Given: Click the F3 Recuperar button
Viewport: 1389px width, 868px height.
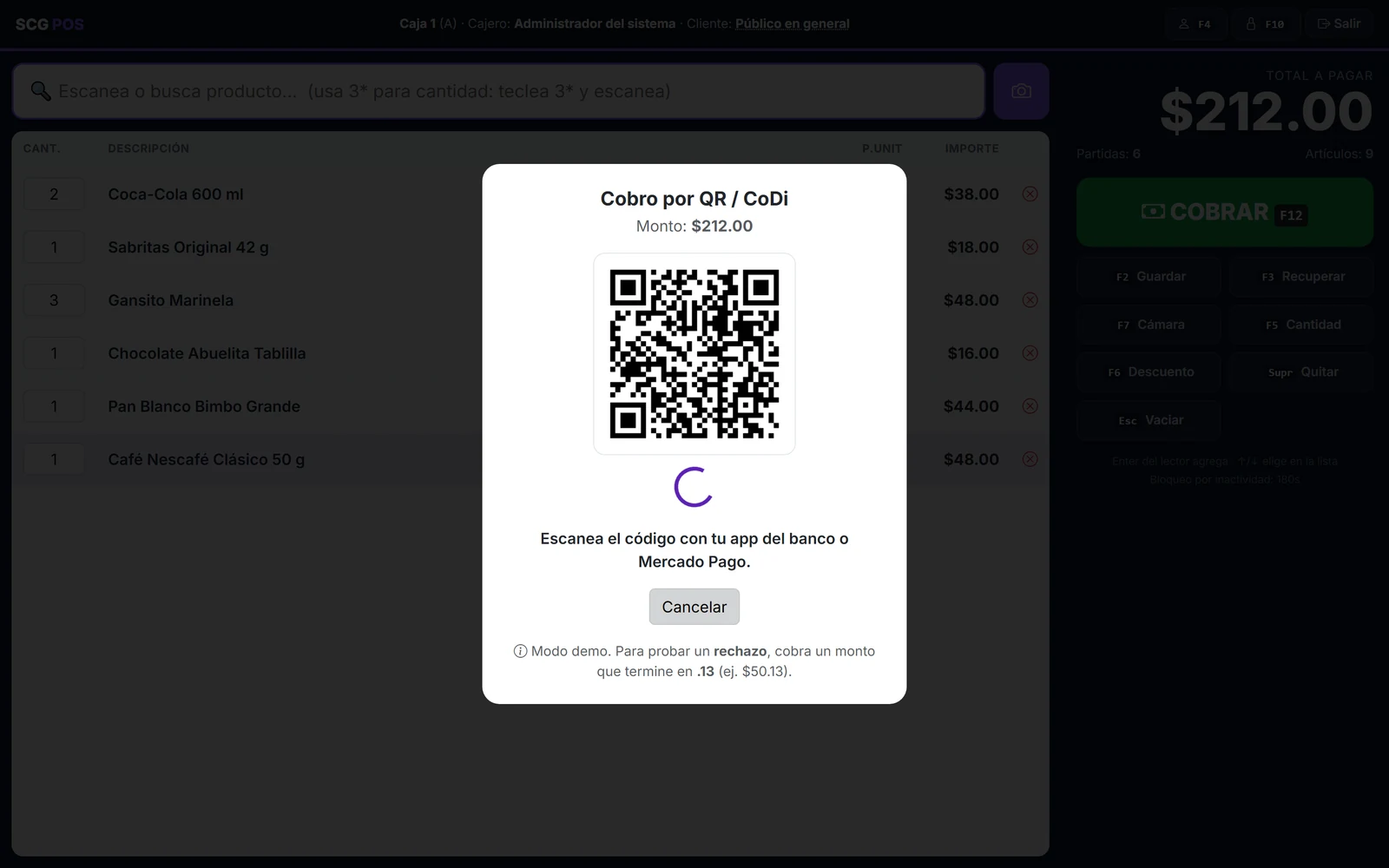Looking at the screenshot, I should [1301, 277].
